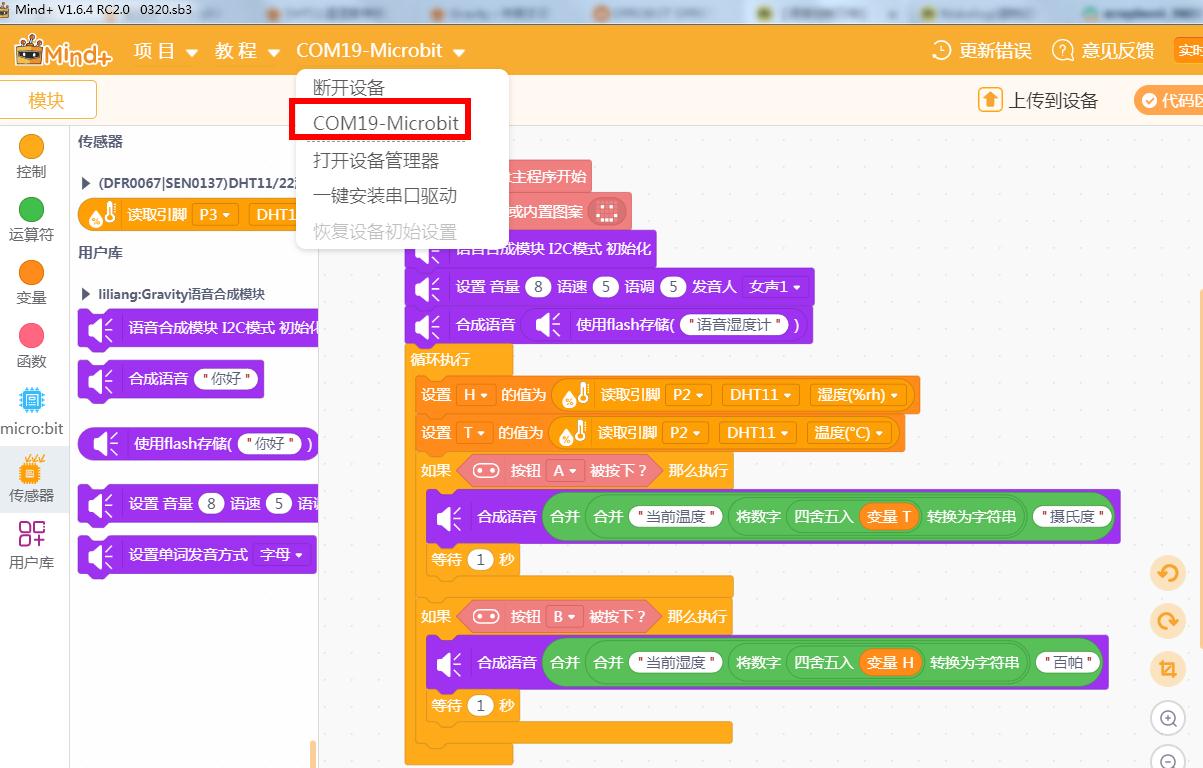
Task: Open DHT11 dropdown in temperature block
Action: [x=757, y=433]
